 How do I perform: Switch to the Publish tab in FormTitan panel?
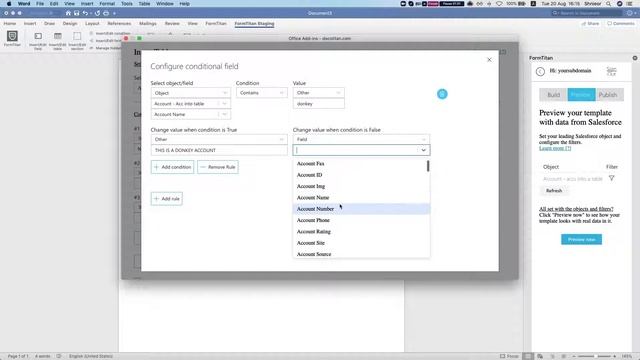coord(608,95)
